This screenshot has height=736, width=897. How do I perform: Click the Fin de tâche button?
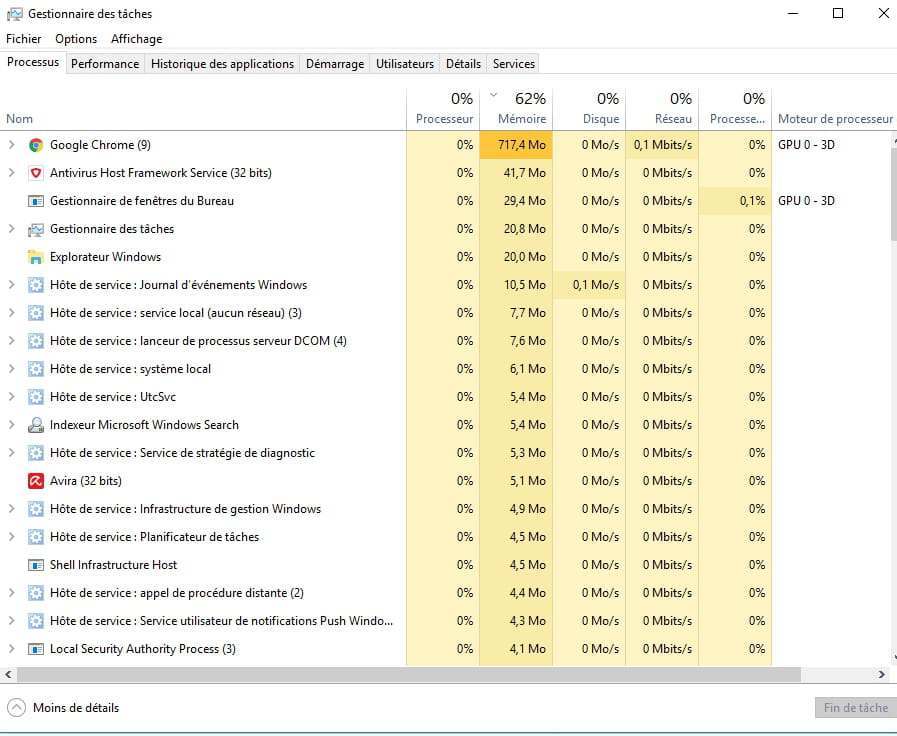(856, 708)
